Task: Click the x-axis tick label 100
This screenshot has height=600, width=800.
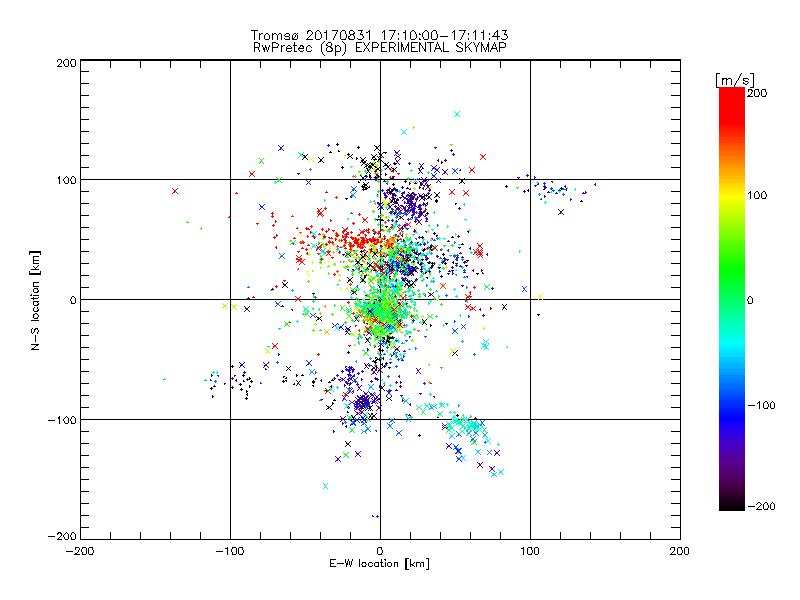Action: click(530, 551)
